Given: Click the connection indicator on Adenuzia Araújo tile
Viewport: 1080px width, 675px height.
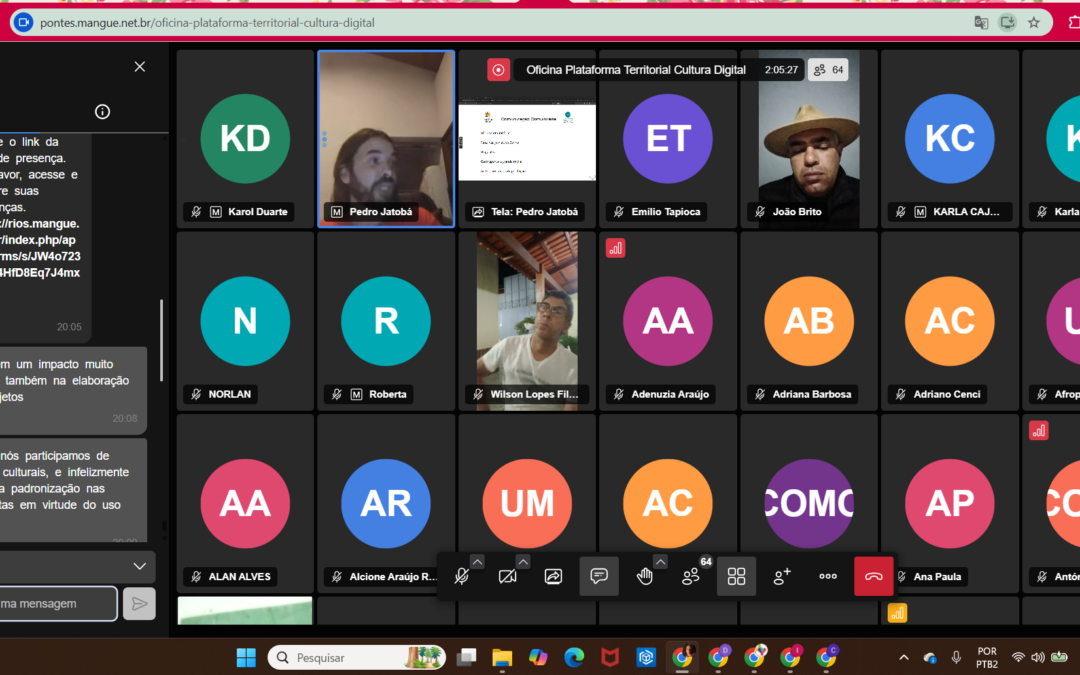Looking at the screenshot, I should click(x=615, y=248).
